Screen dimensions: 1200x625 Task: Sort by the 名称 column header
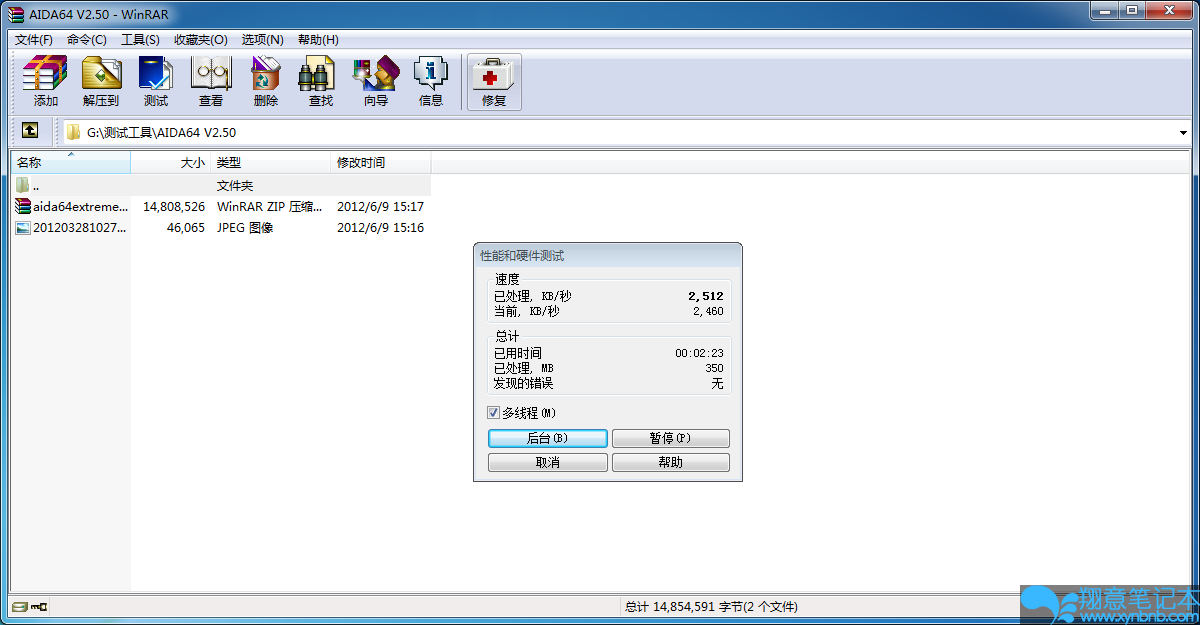tap(70, 162)
